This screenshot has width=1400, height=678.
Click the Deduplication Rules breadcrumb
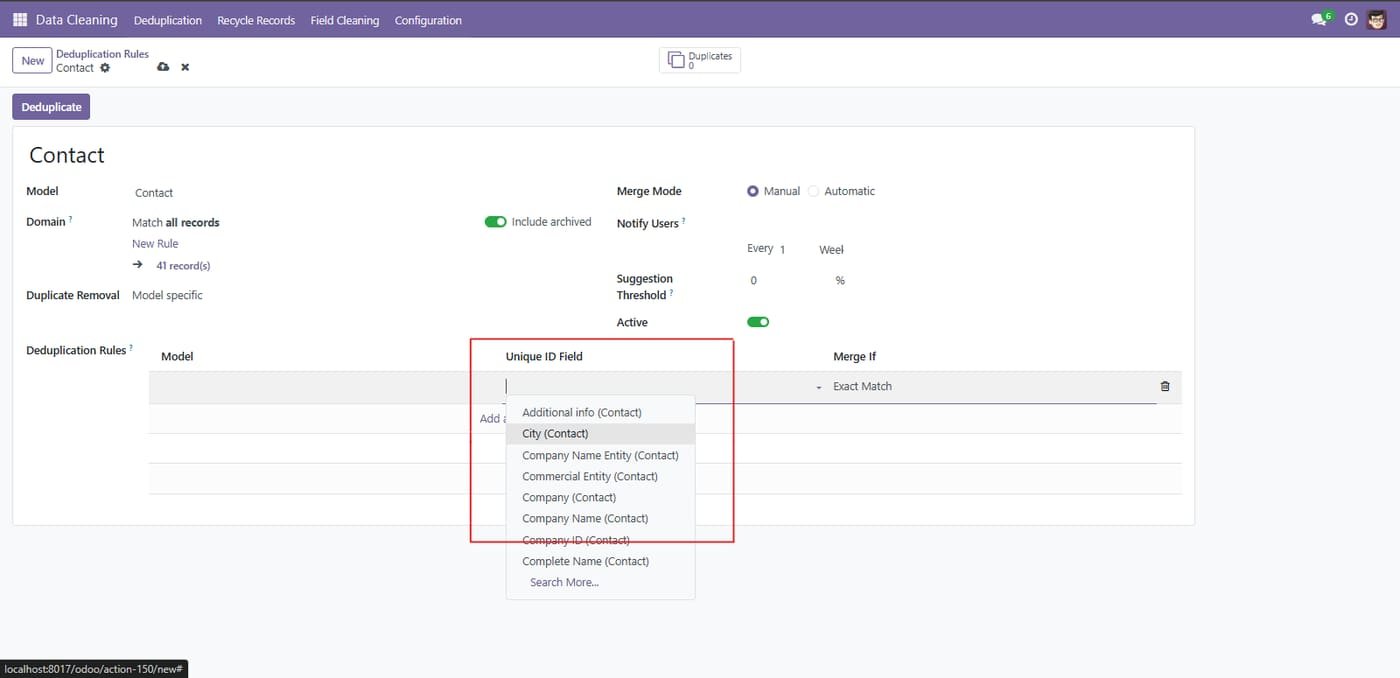click(102, 54)
